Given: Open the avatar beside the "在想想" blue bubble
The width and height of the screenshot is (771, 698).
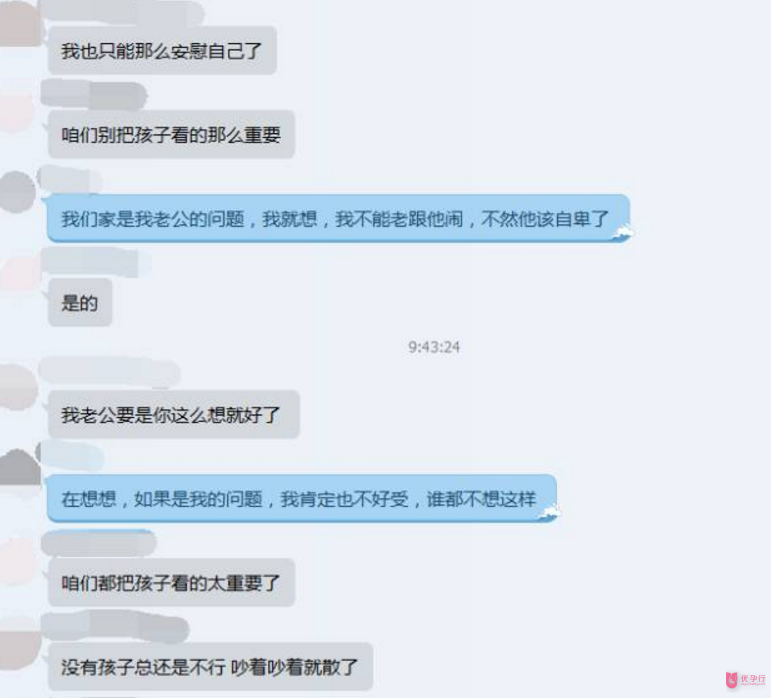Looking at the screenshot, I should pyautogui.click(x=20, y=468).
